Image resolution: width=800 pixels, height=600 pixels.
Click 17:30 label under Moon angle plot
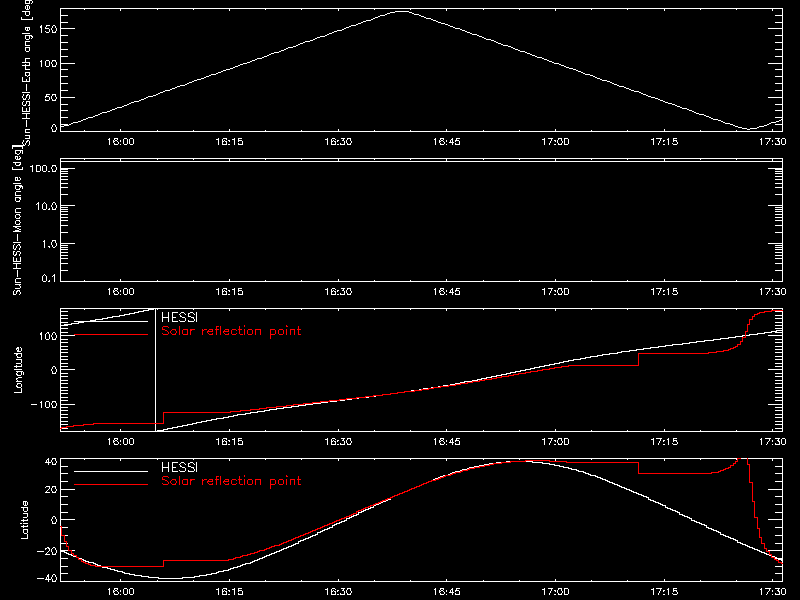point(772,292)
